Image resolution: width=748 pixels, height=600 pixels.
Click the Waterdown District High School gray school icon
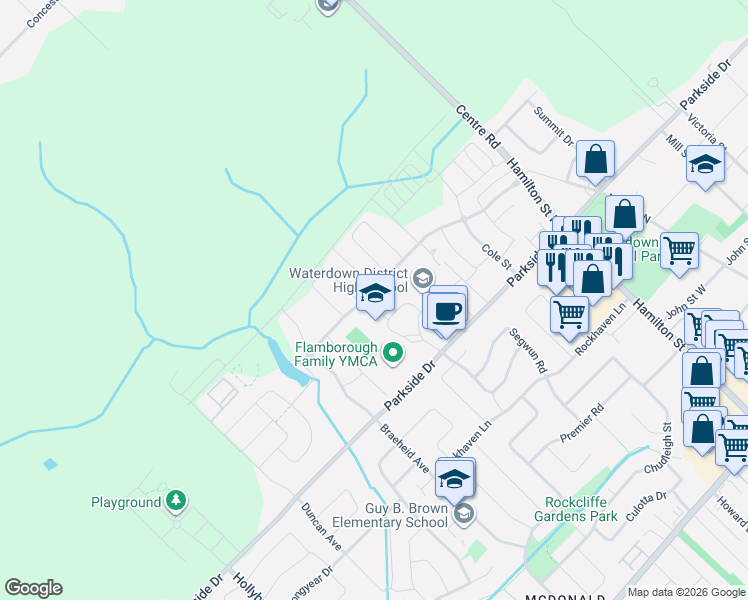[423, 279]
